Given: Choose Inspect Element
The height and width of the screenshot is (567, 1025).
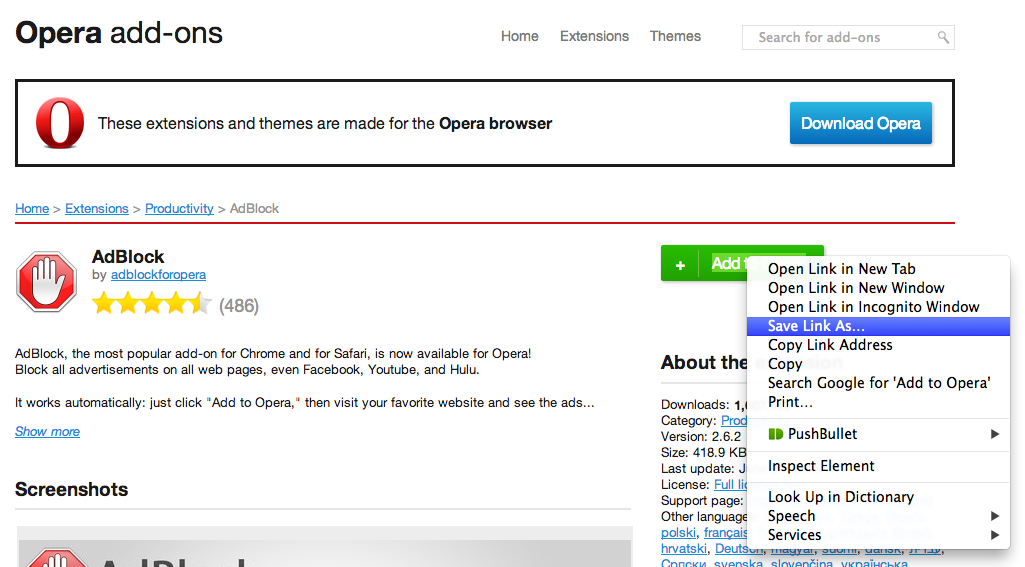Looking at the screenshot, I should 879,466.
